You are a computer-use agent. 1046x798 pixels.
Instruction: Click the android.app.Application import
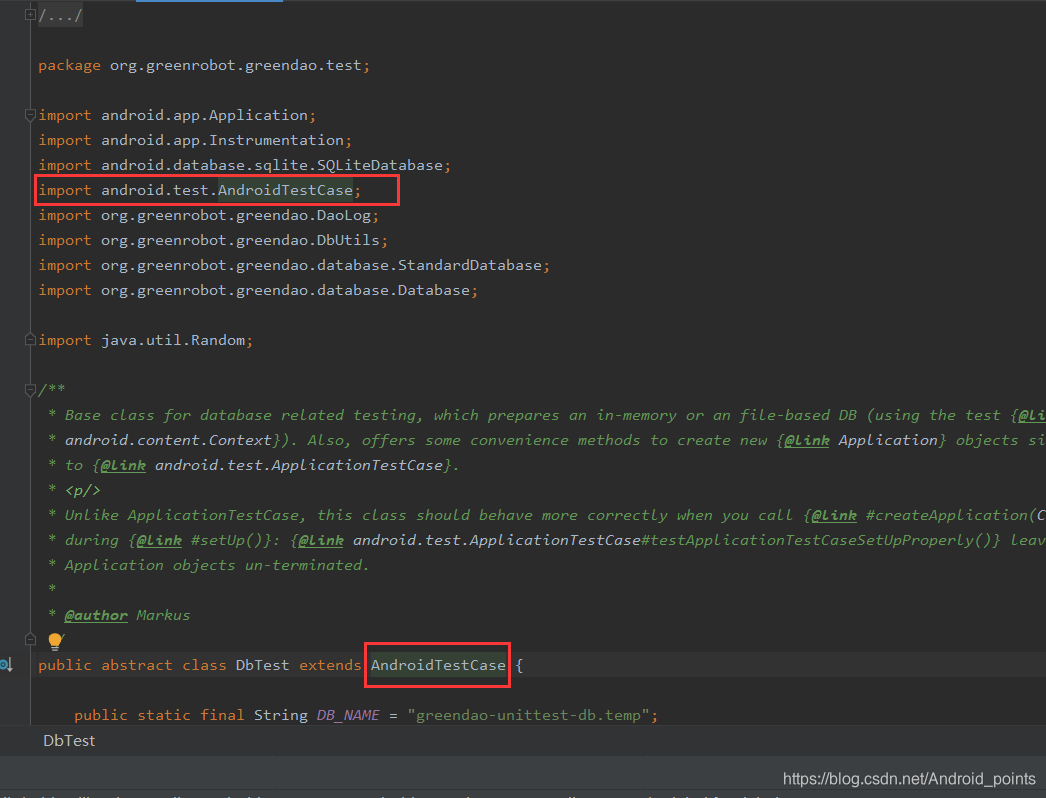pyautogui.click(x=205, y=115)
